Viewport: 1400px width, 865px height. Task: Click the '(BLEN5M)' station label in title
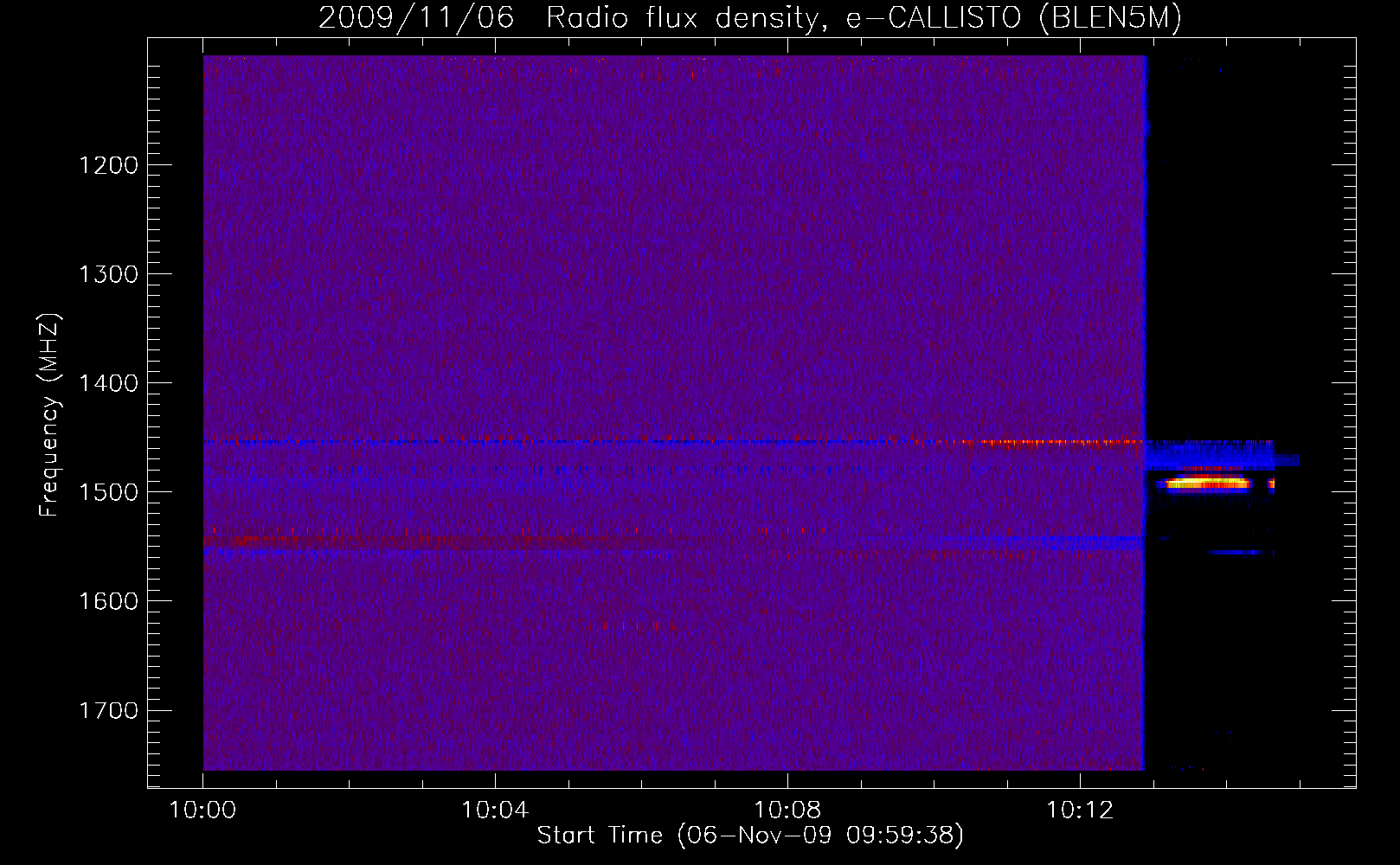(1110, 17)
